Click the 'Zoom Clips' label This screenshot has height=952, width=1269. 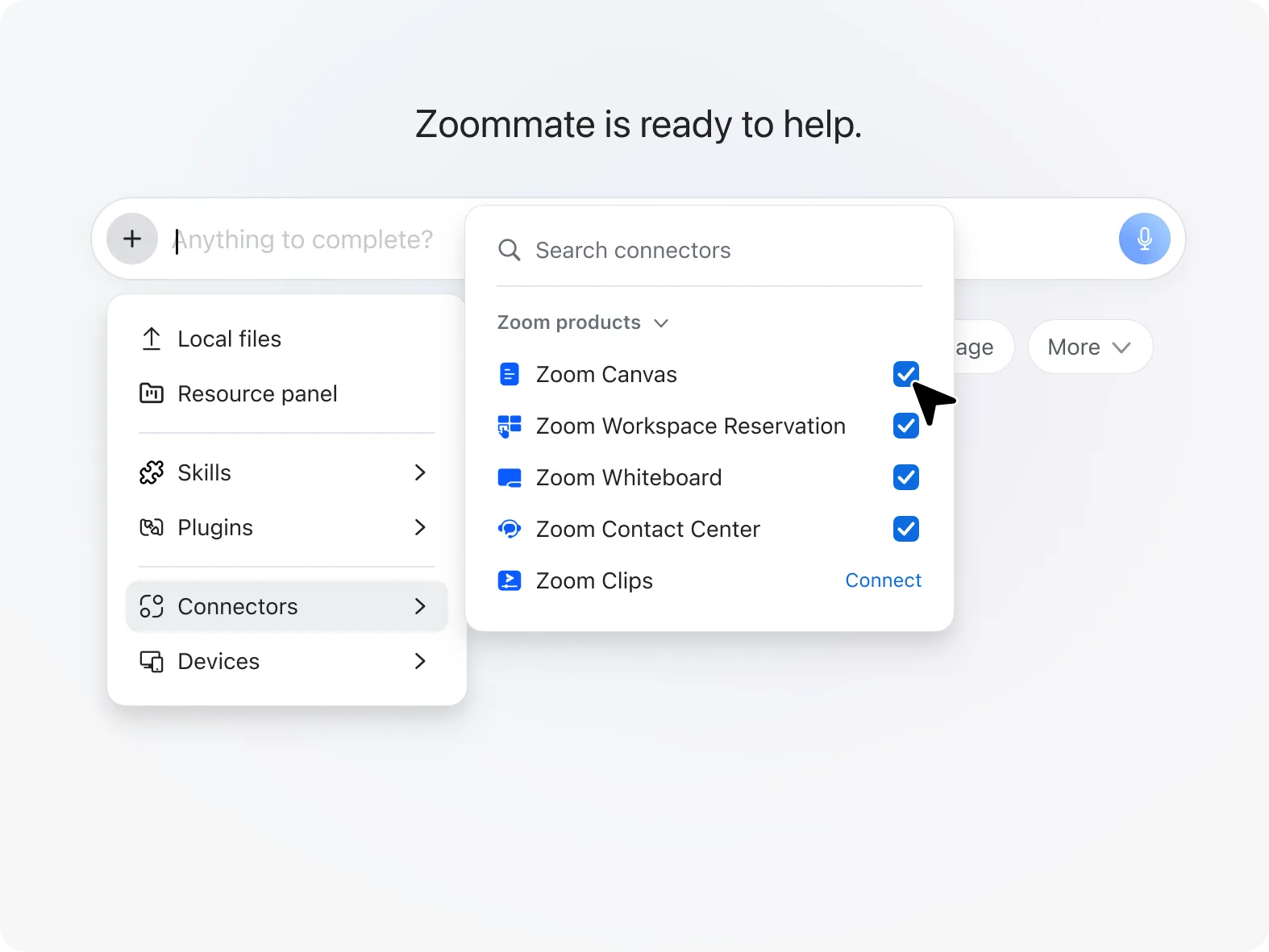tap(594, 580)
